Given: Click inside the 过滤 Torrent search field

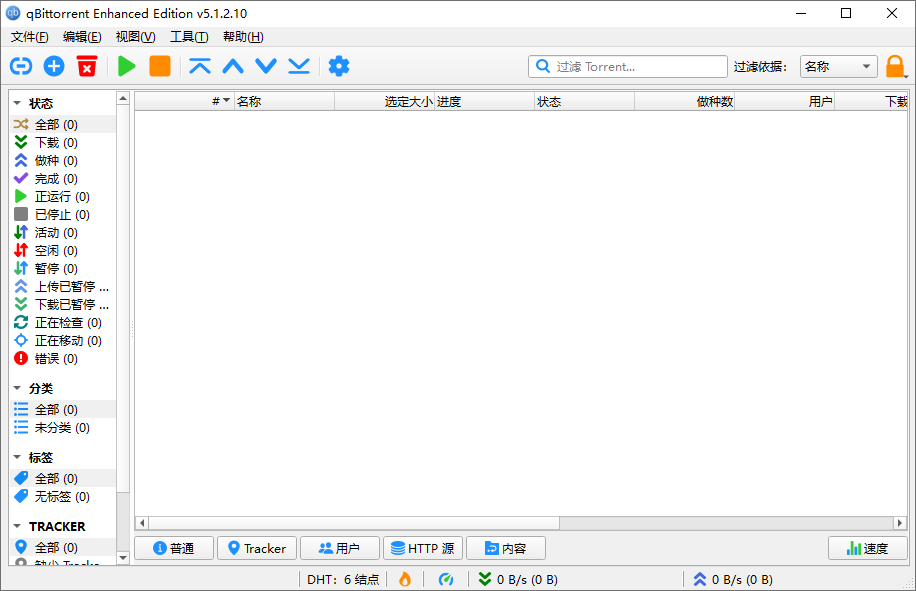Looking at the screenshot, I should coord(630,66).
